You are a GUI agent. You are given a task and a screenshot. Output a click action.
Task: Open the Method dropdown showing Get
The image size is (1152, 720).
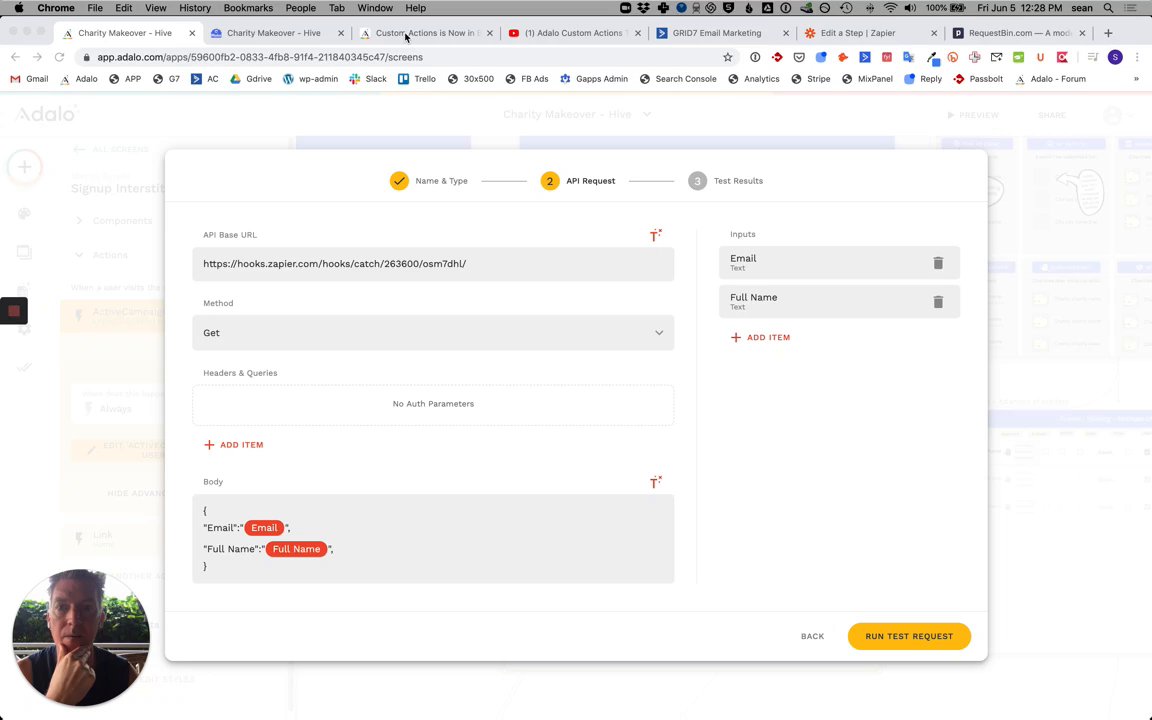pyautogui.click(x=433, y=333)
